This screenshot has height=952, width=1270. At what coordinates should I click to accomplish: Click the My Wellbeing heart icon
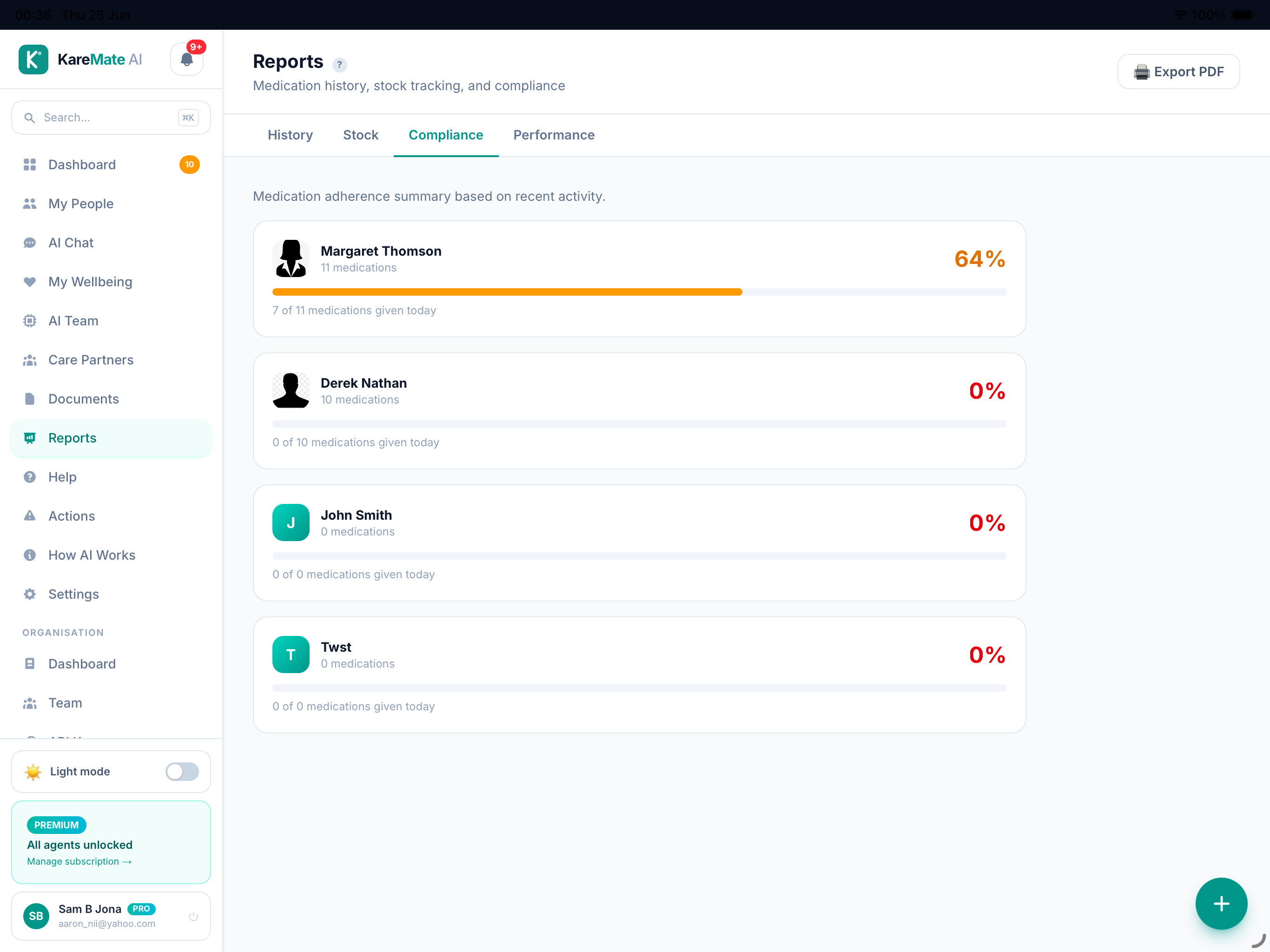click(x=30, y=282)
